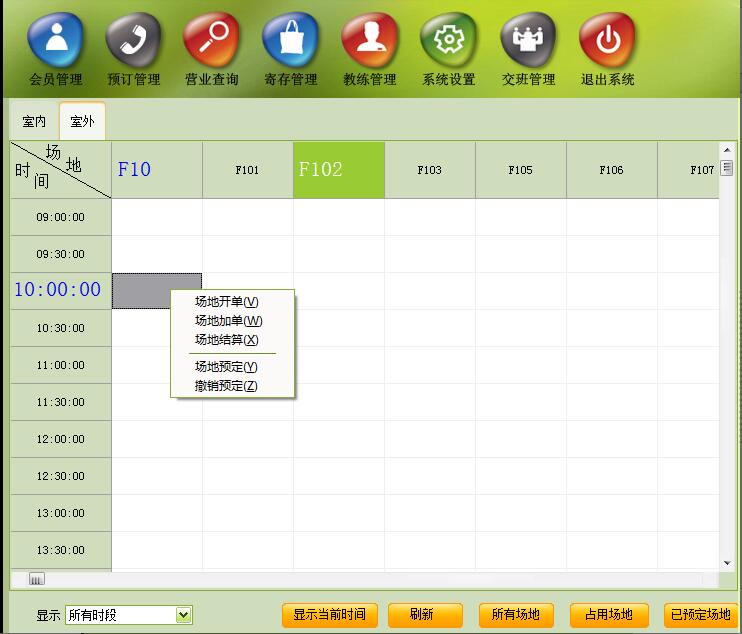Switch to the 室外 tab
This screenshot has width=742, height=634.
tap(82, 121)
